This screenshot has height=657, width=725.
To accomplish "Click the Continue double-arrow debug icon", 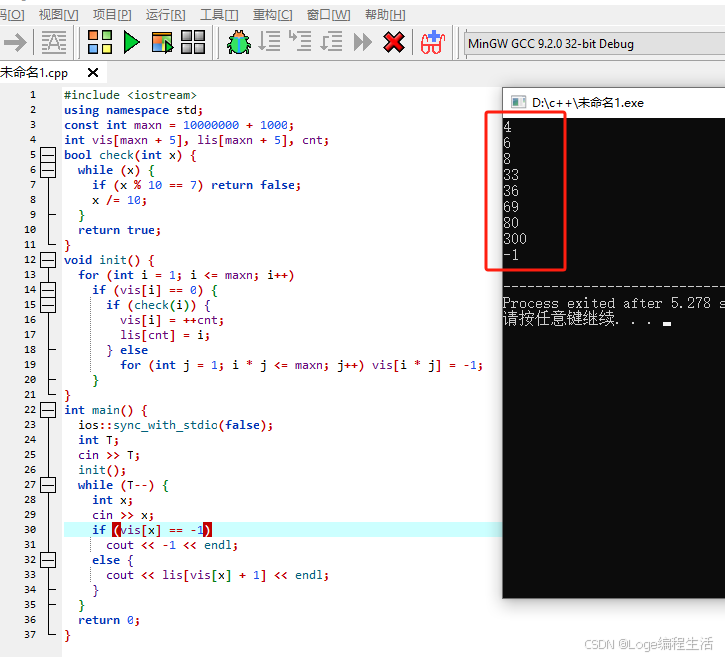I will click(362, 42).
